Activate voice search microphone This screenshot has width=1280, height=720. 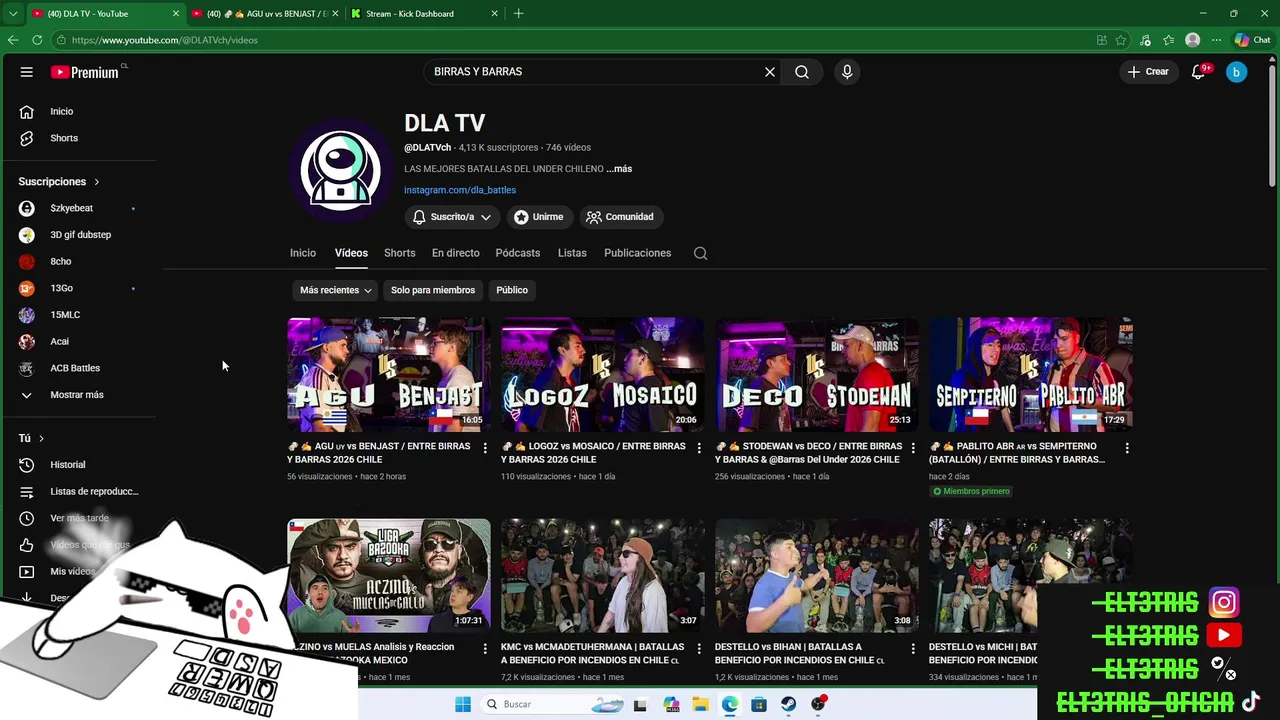tap(847, 72)
